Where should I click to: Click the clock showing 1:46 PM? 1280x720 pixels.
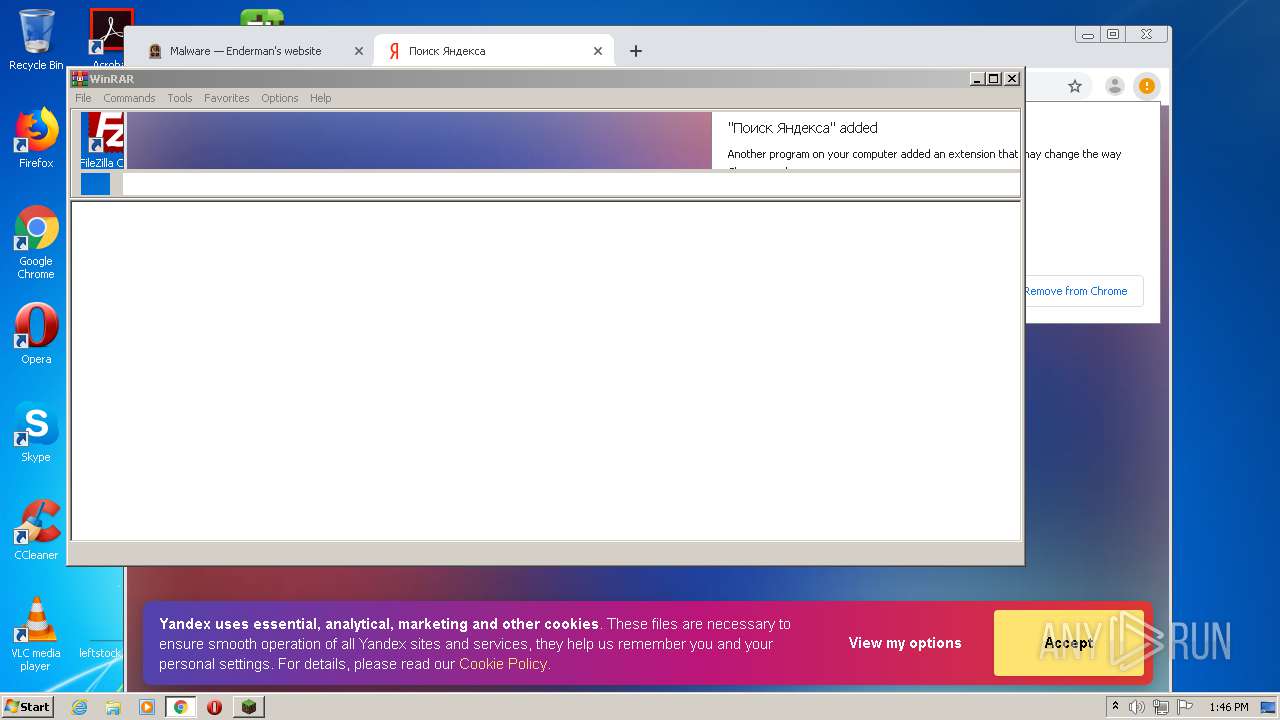click(x=1228, y=707)
